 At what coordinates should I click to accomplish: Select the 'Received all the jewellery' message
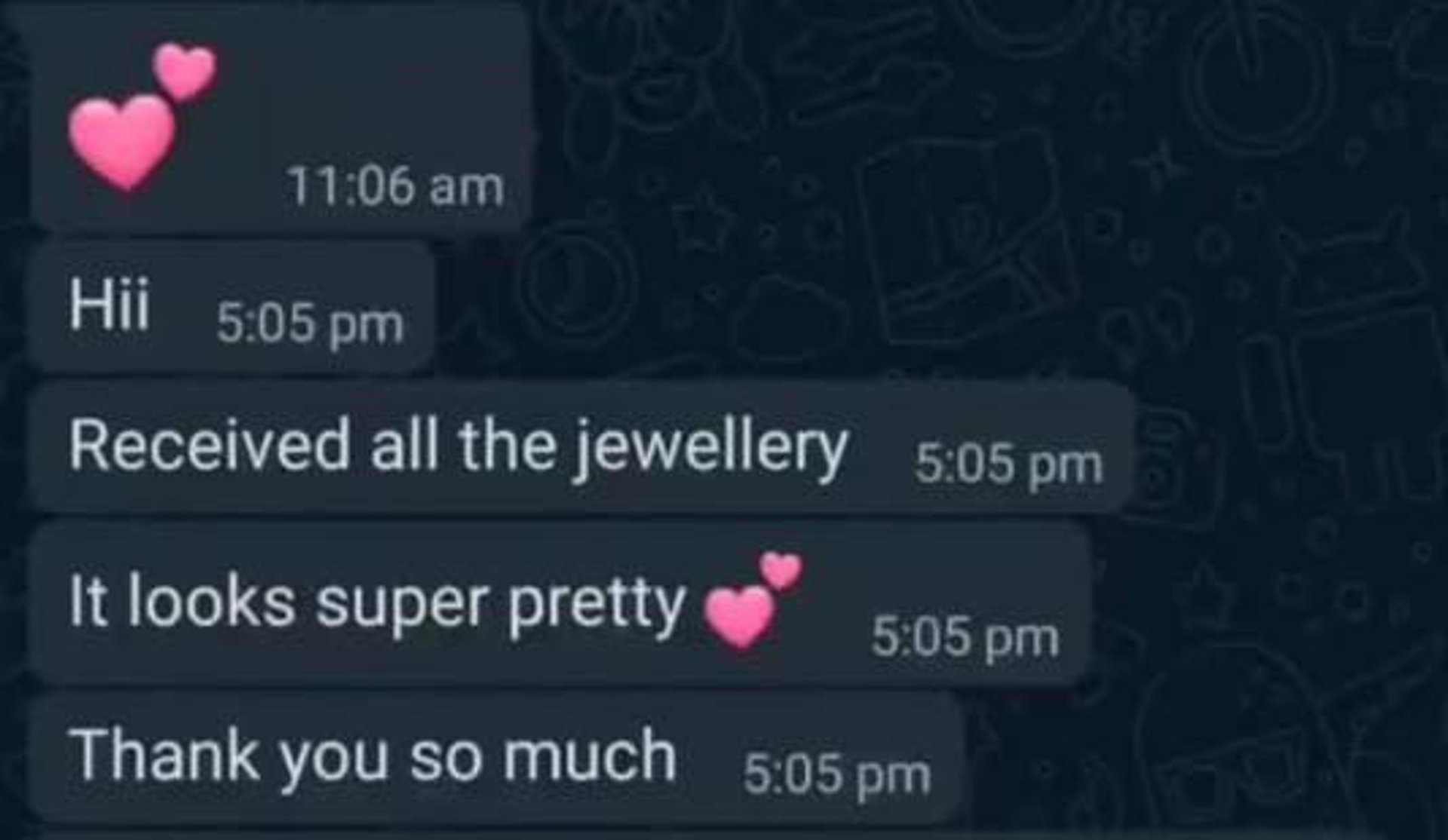pos(581,447)
